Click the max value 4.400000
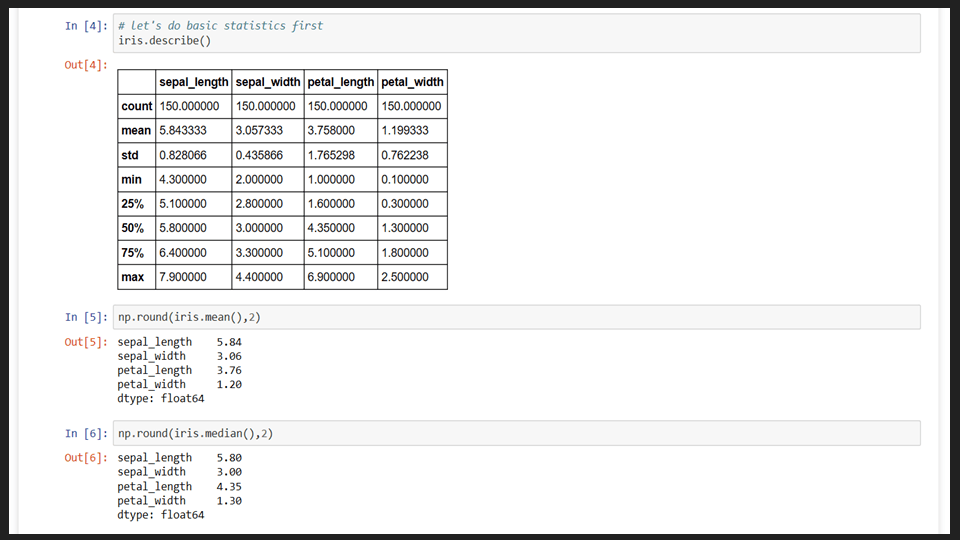This screenshot has width=960, height=540. [x=260, y=277]
